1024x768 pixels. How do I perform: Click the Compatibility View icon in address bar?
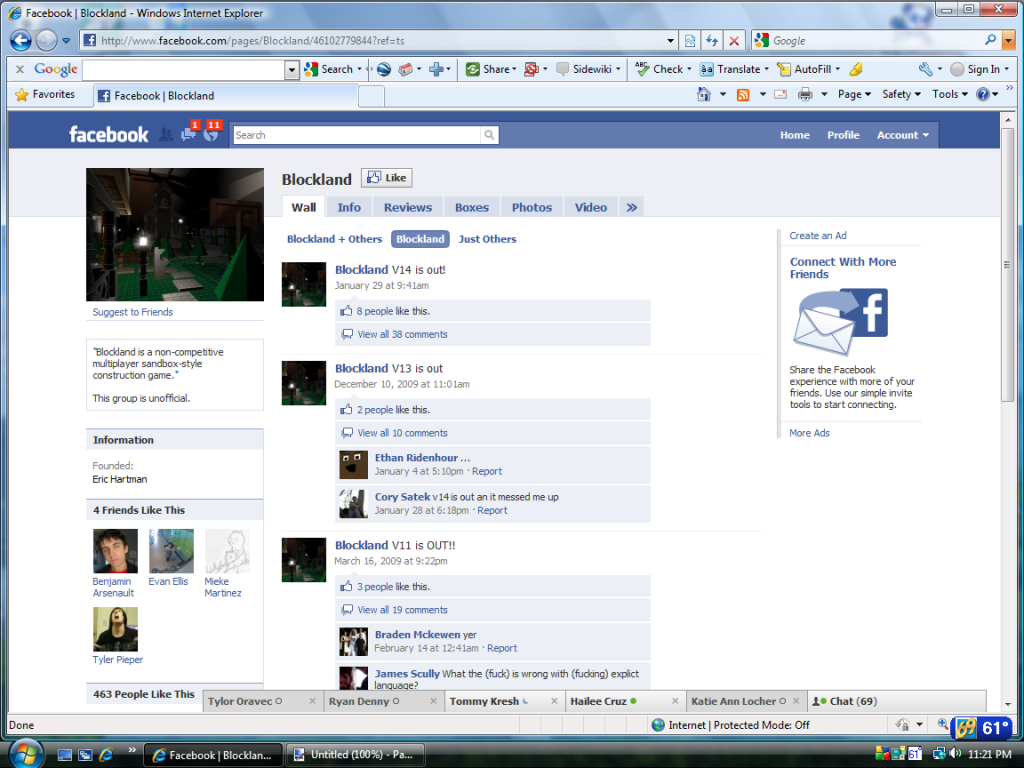[x=690, y=40]
